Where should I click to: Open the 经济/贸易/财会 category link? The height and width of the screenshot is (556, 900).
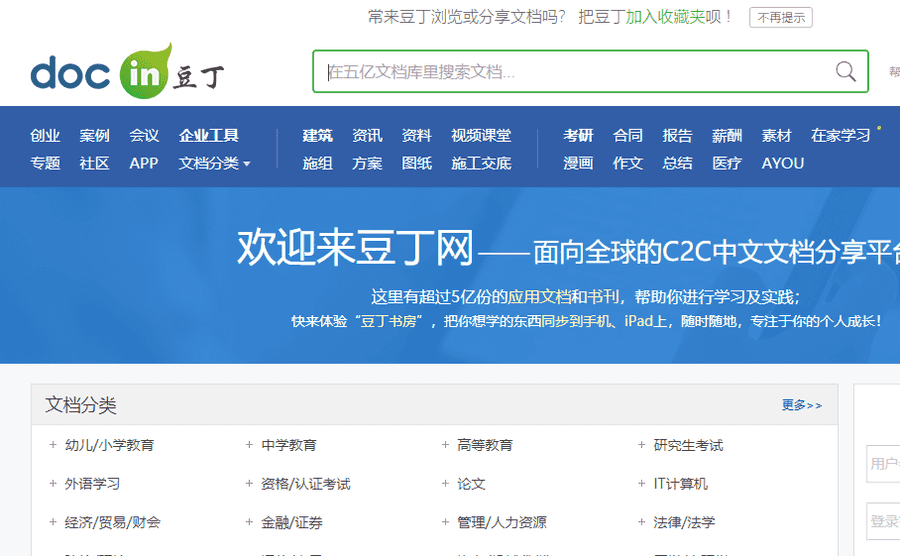[112, 523]
